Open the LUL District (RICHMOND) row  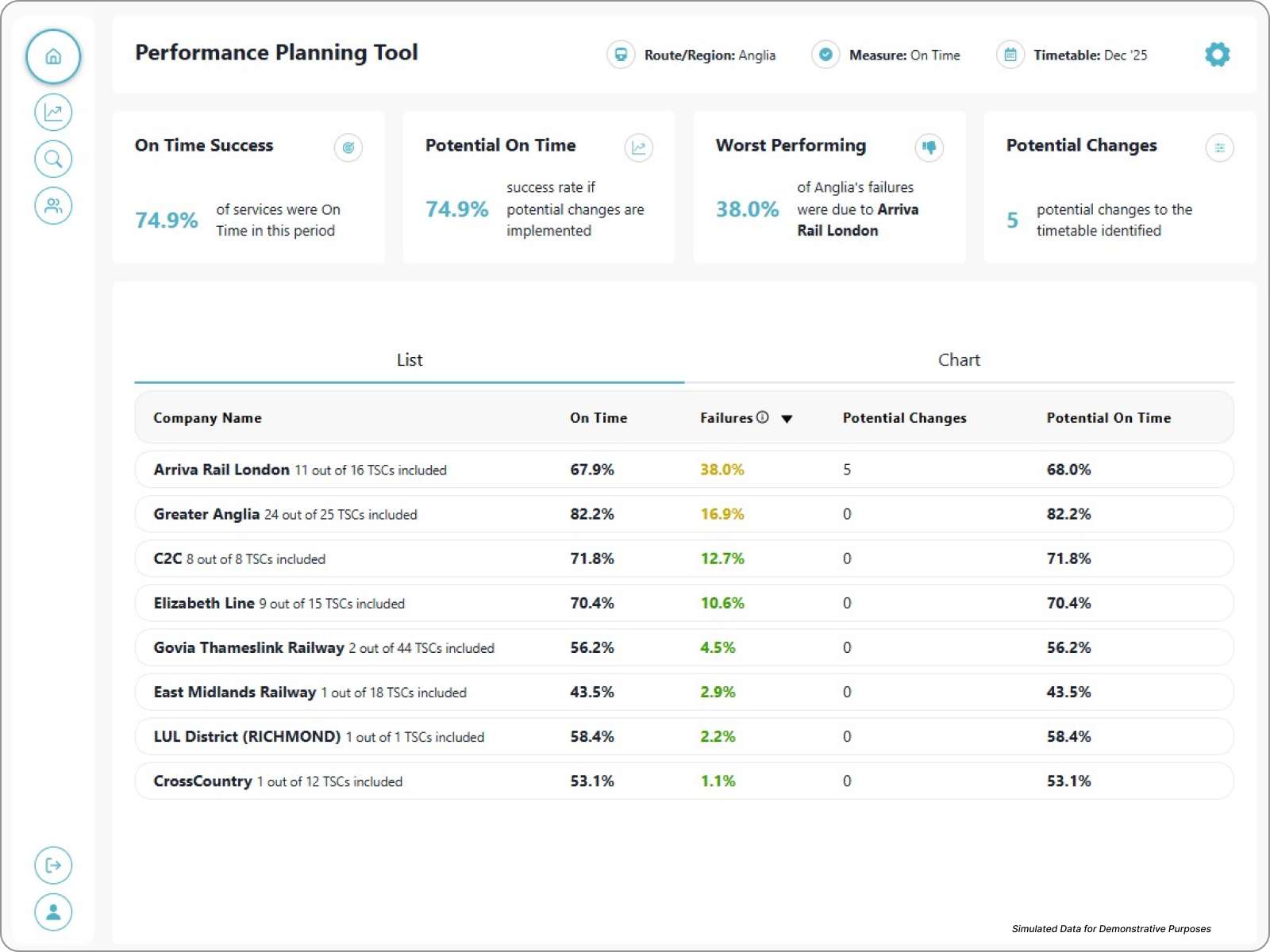[x=684, y=736]
